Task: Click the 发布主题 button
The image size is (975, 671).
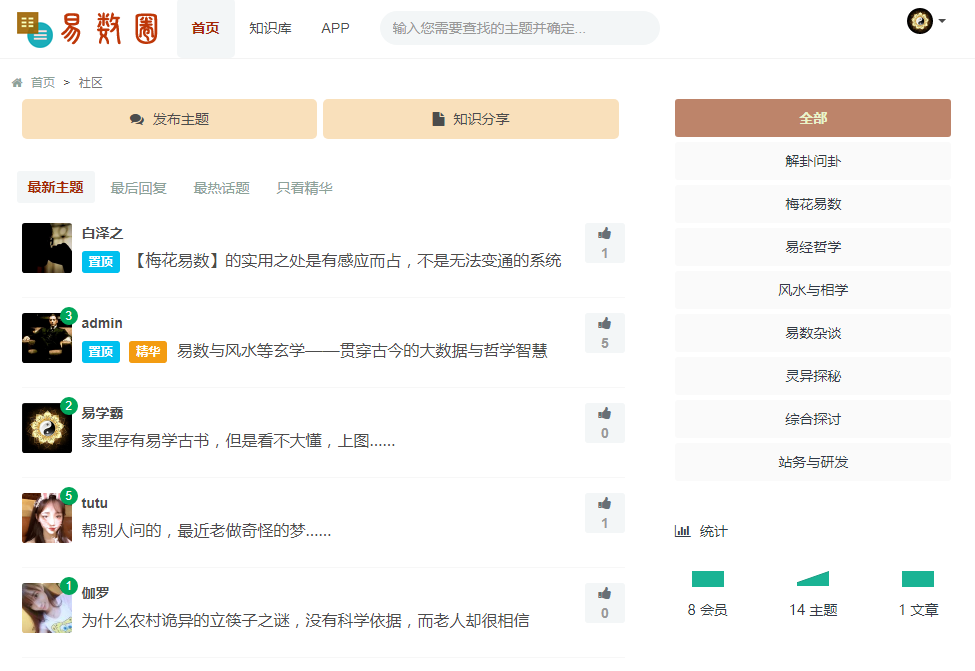Action: point(169,119)
